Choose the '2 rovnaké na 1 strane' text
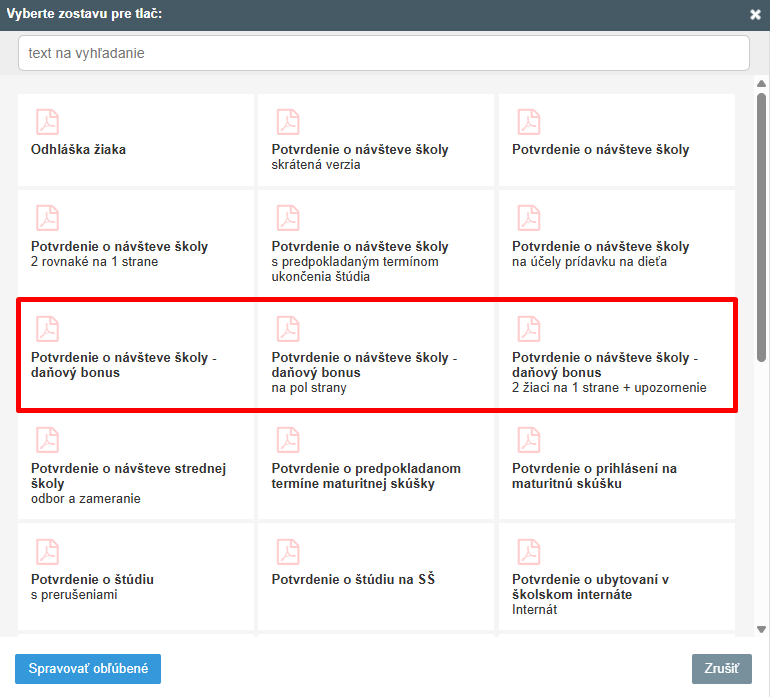Image resolution: width=770 pixels, height=697 pixels. click(94, 261)
